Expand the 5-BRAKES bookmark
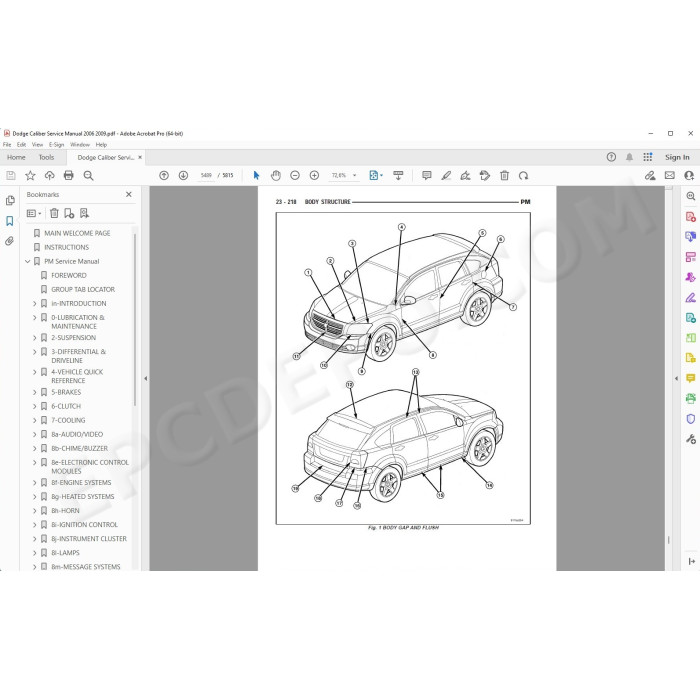Image resolution: width=700 pixels, height=700 pixels. [x=35, y=392]
